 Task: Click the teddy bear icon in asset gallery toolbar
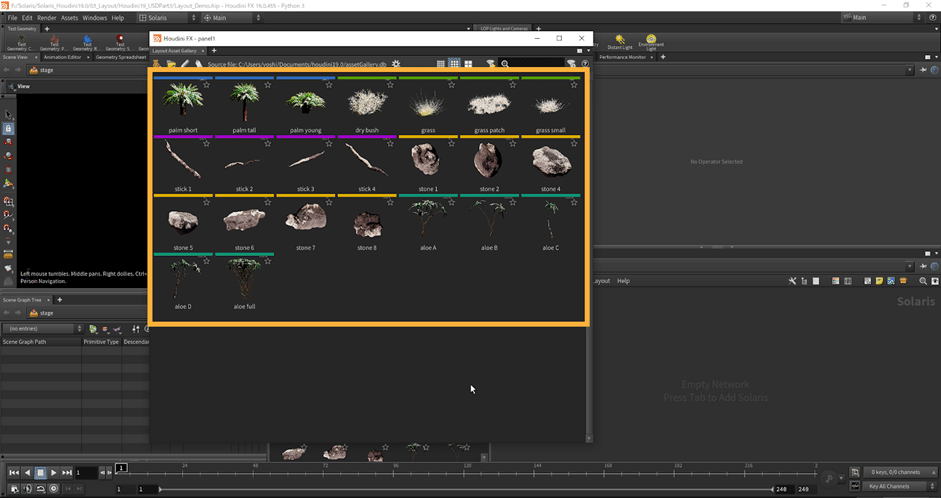(157, 64)
